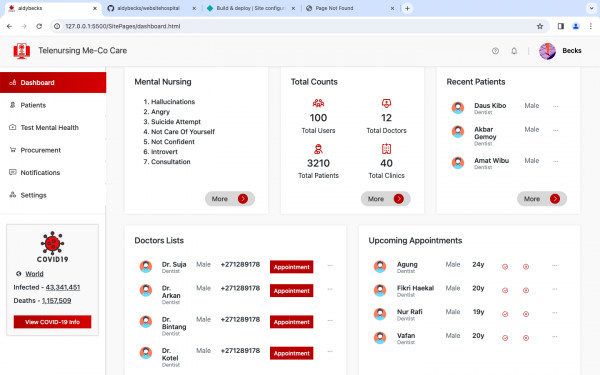
Task: Click the Total Clinics building icon
Action: 386,149
